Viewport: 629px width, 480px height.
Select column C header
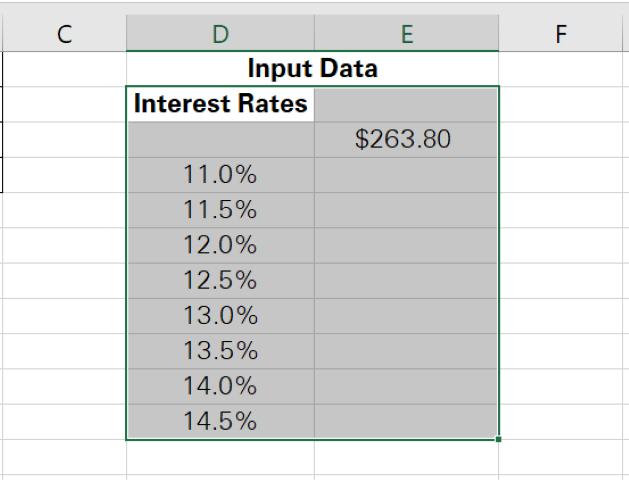[64, 35]
